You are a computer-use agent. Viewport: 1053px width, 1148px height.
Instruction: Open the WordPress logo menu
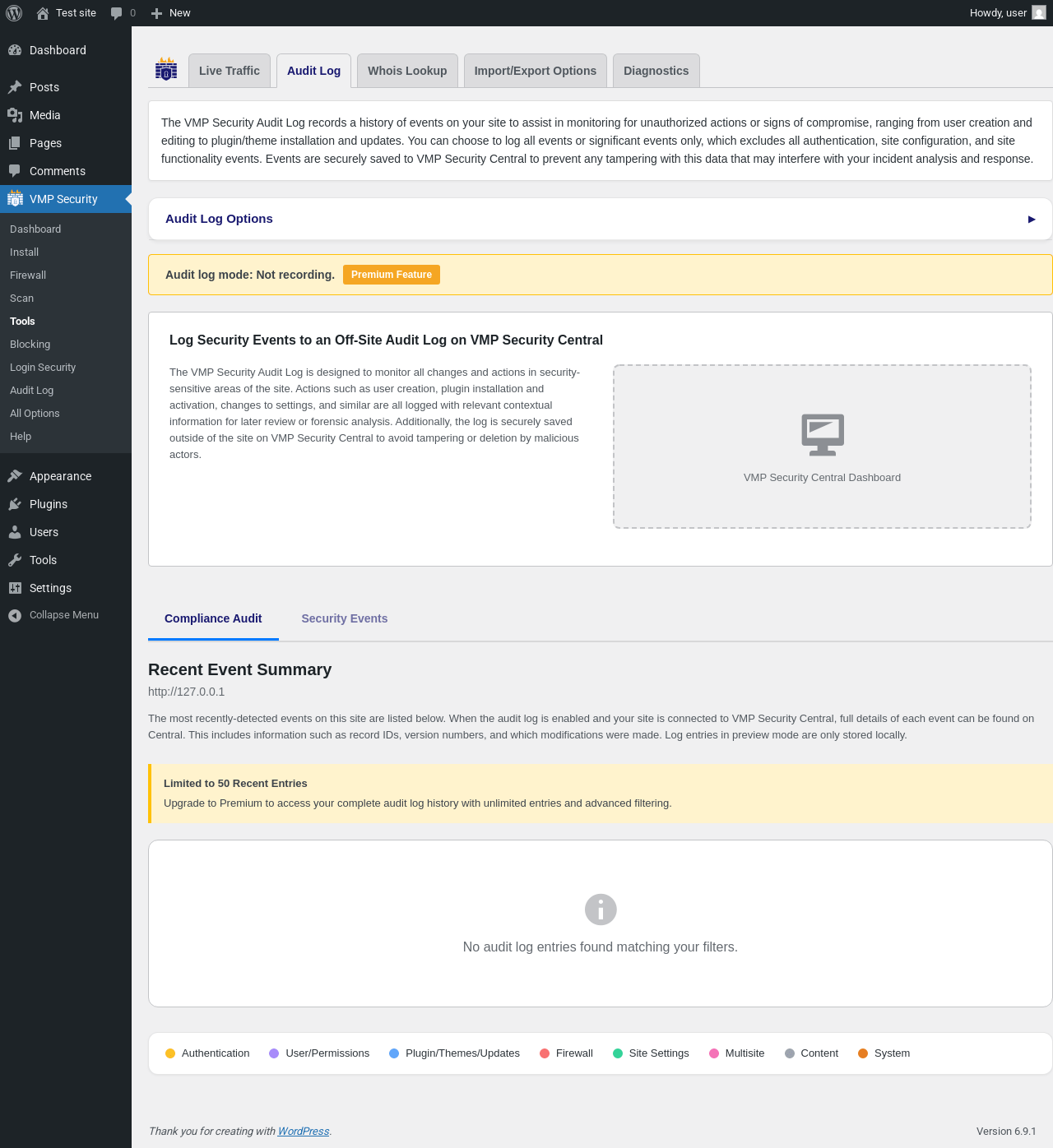pos(14,13)
